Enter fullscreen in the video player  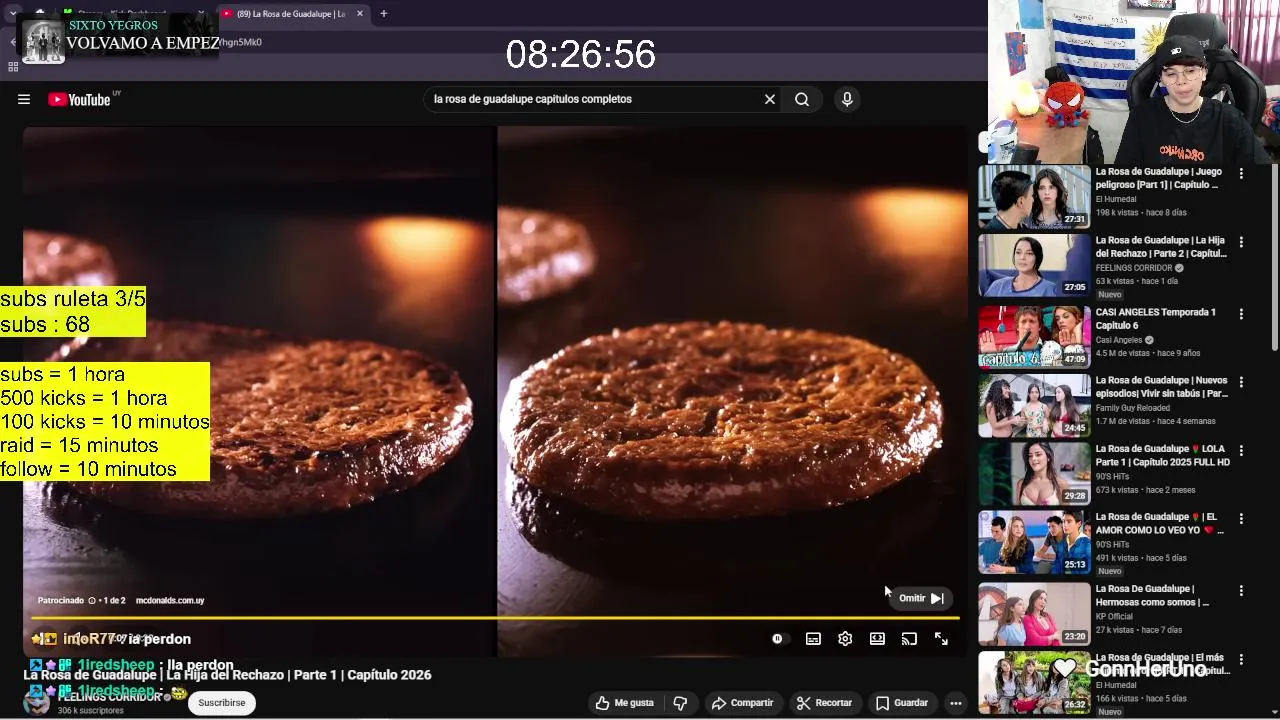[941, 639]
